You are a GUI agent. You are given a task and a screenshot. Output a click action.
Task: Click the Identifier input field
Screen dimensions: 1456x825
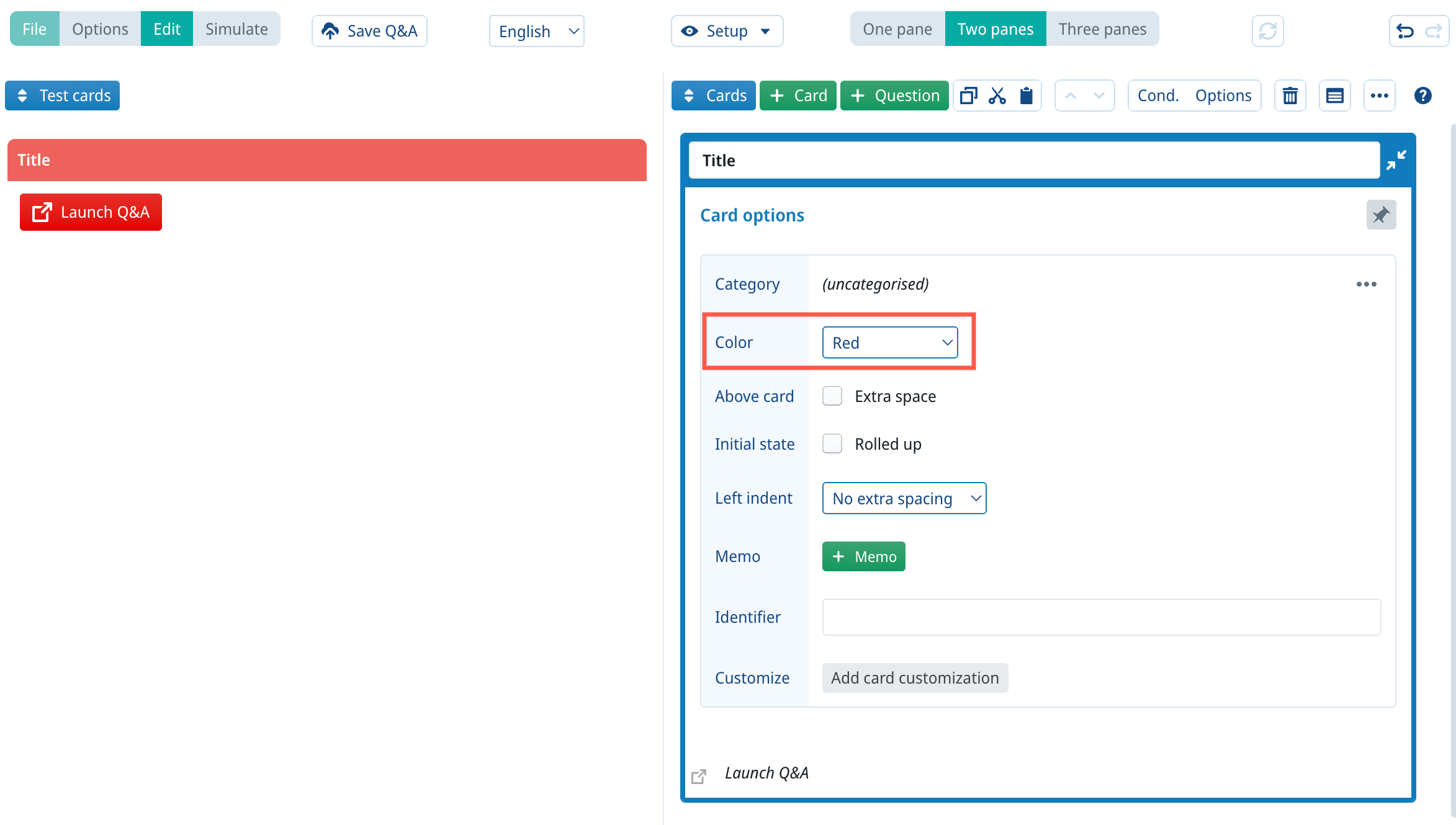(1101, 617)
